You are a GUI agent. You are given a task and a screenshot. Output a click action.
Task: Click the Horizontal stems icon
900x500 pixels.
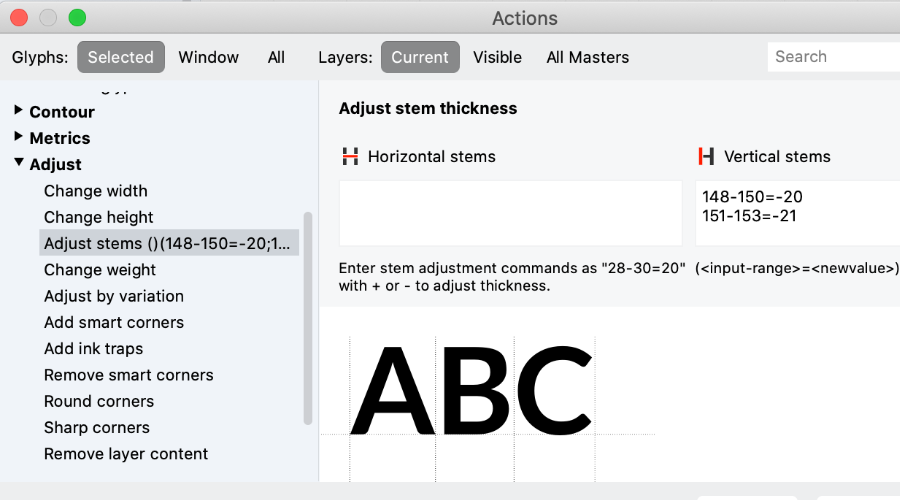click(x=350, y=156)
